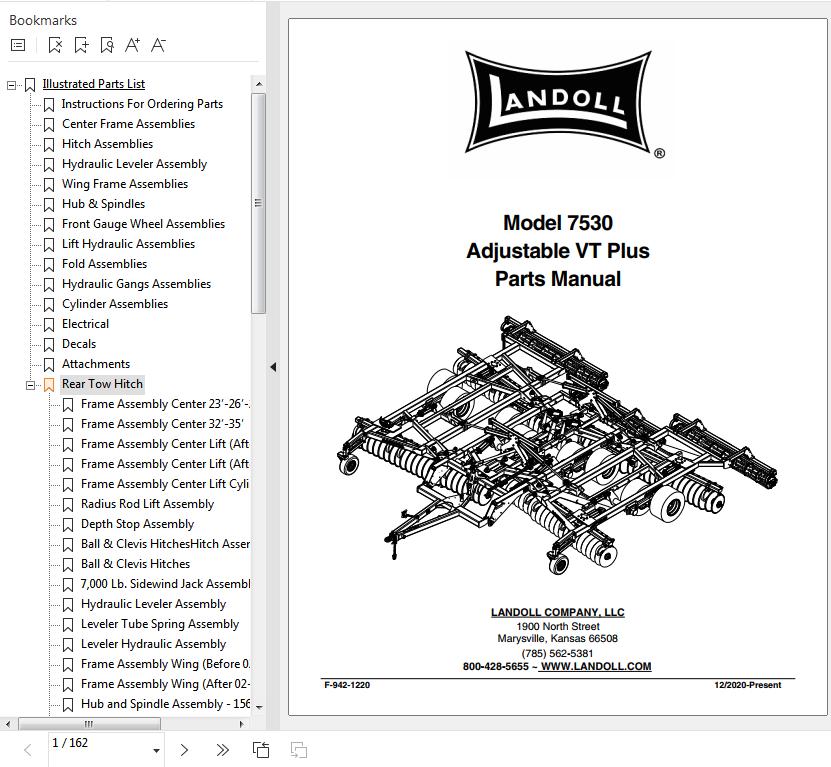Click the find current bookmark icon
Viewport: 831px width, 767px height.
[x=107, y=45]
